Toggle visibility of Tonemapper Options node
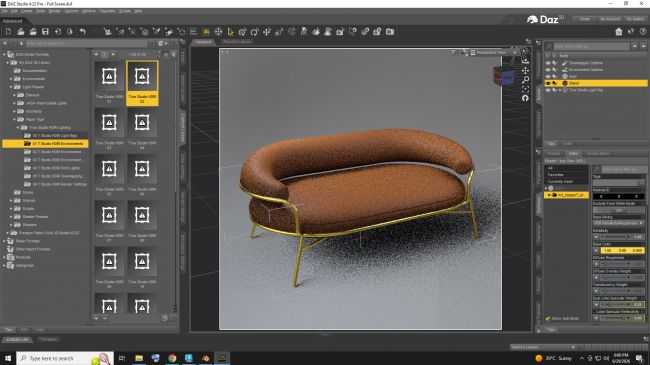 pos(548,63)
